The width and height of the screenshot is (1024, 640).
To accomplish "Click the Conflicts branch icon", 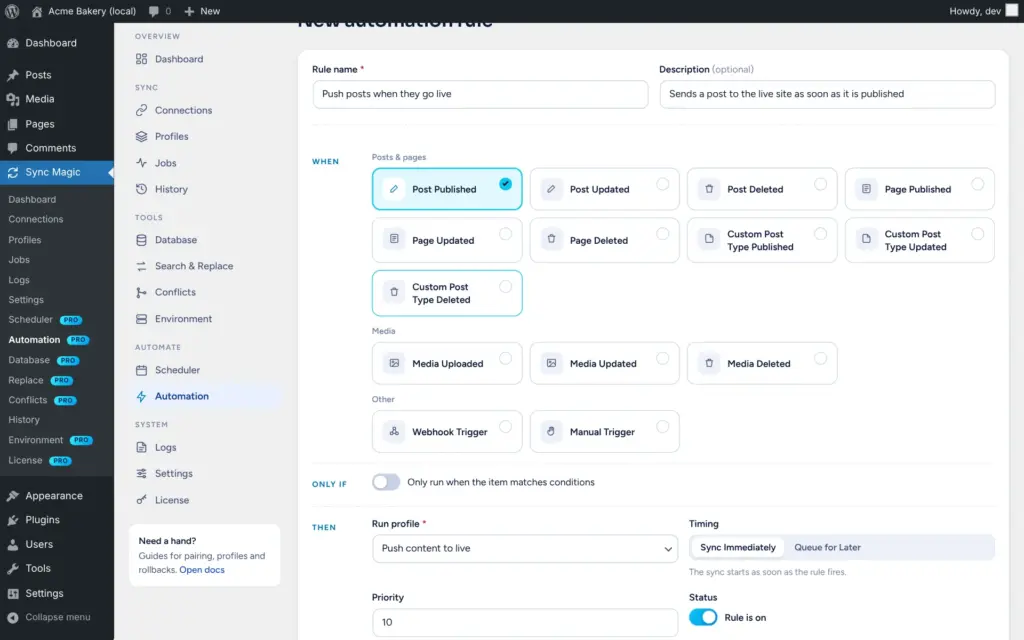I will click(x=141, y=292).
